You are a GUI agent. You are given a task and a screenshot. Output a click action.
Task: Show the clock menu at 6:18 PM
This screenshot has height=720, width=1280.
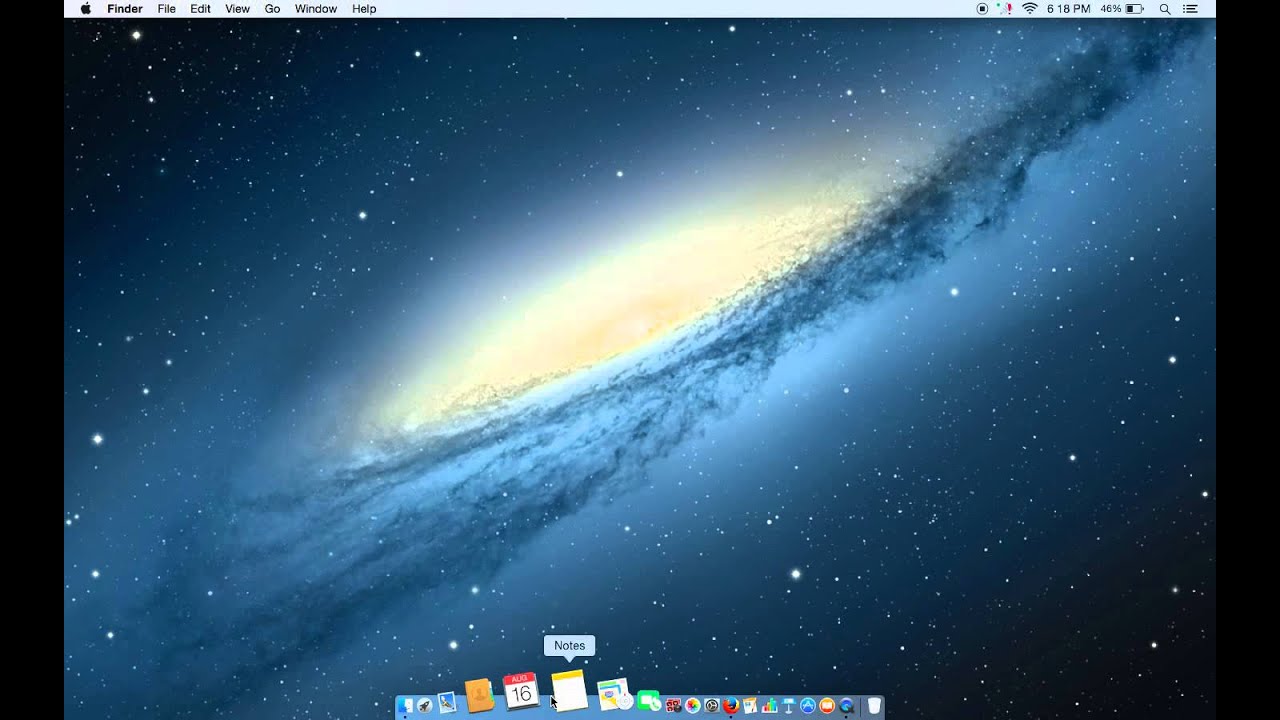coord(1068,9)
